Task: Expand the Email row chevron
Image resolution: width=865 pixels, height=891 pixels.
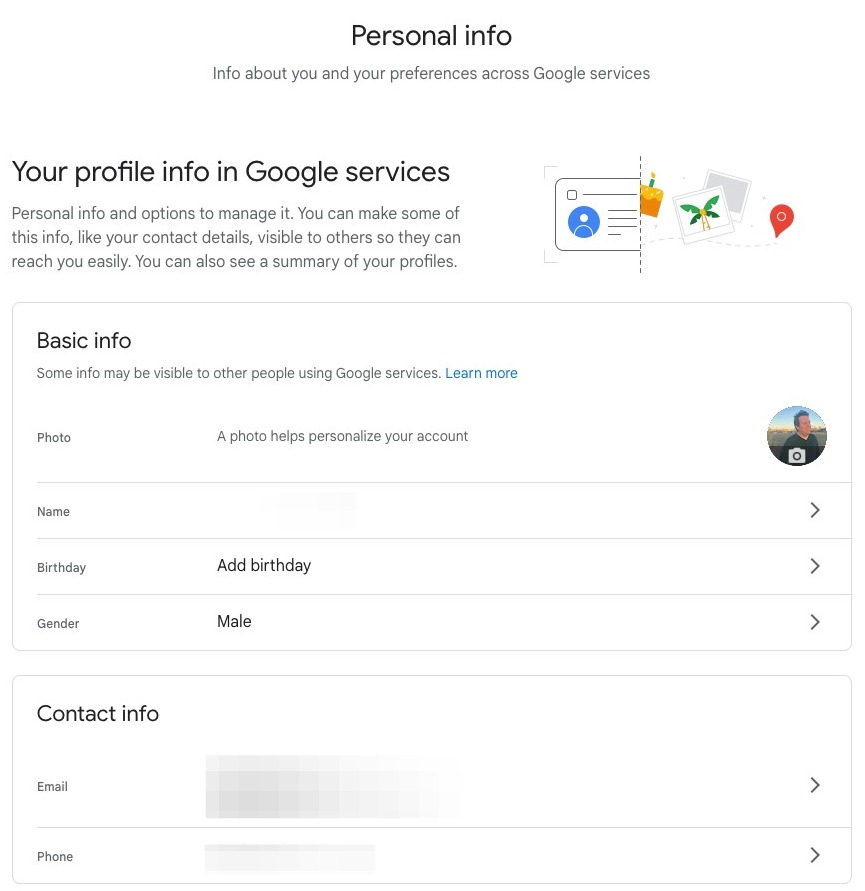Action: (814, 785)
